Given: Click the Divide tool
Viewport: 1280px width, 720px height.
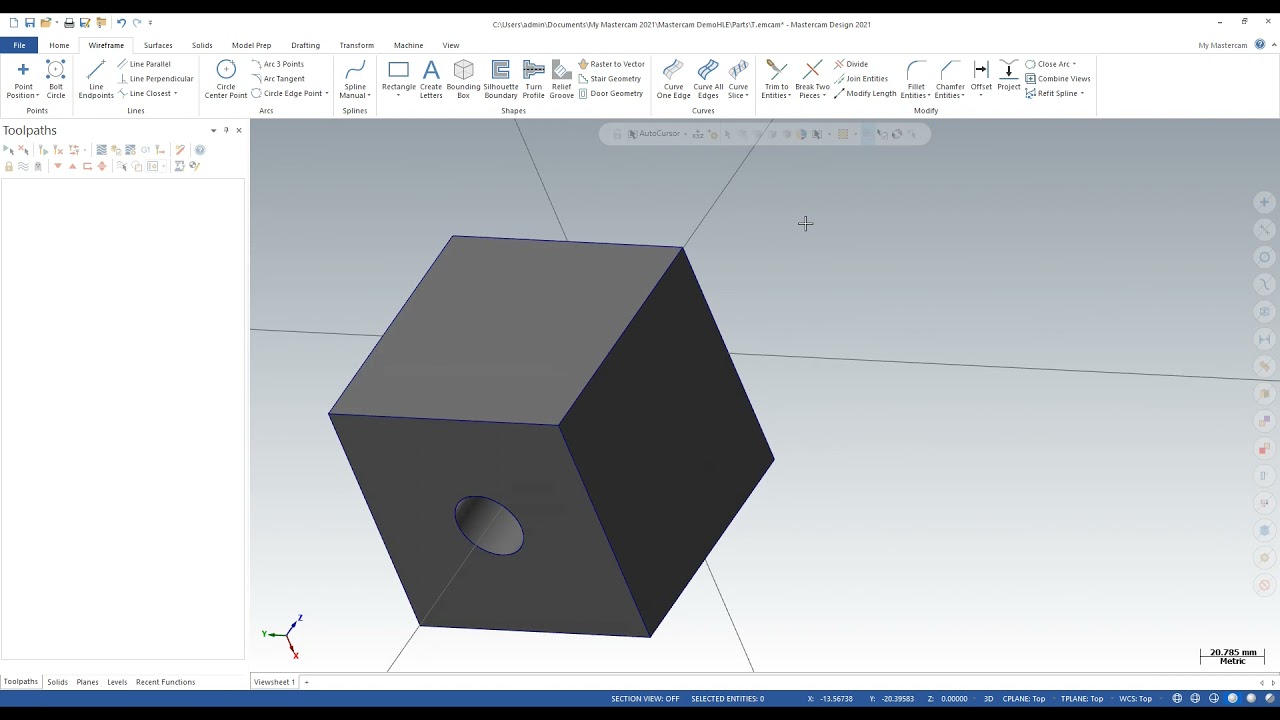Looking at the screenshot, I should click(851, 64).
